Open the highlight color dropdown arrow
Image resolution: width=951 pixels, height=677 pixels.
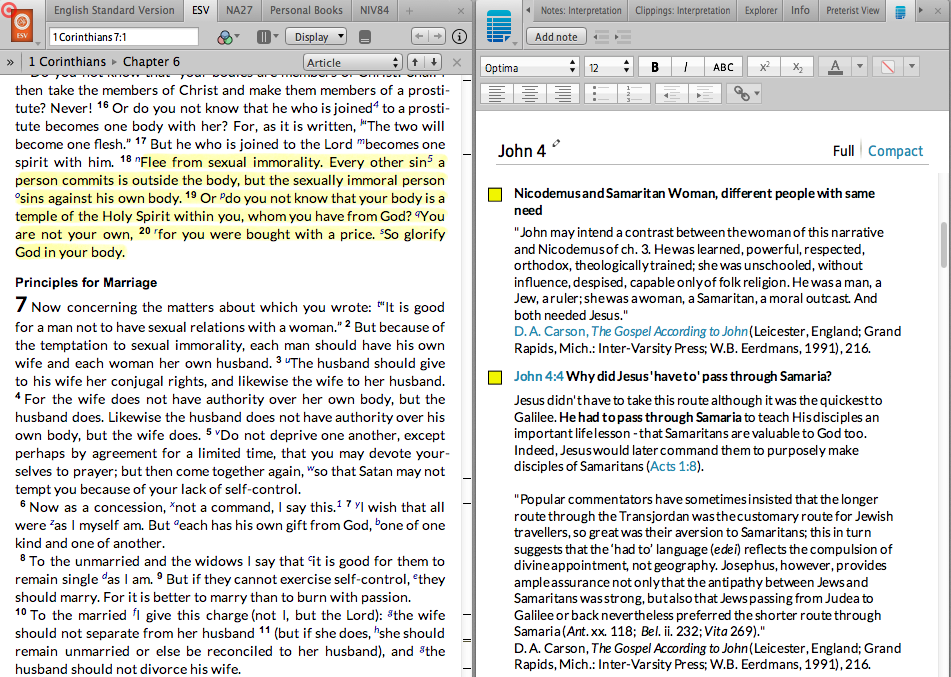click(x=912, y=67)
